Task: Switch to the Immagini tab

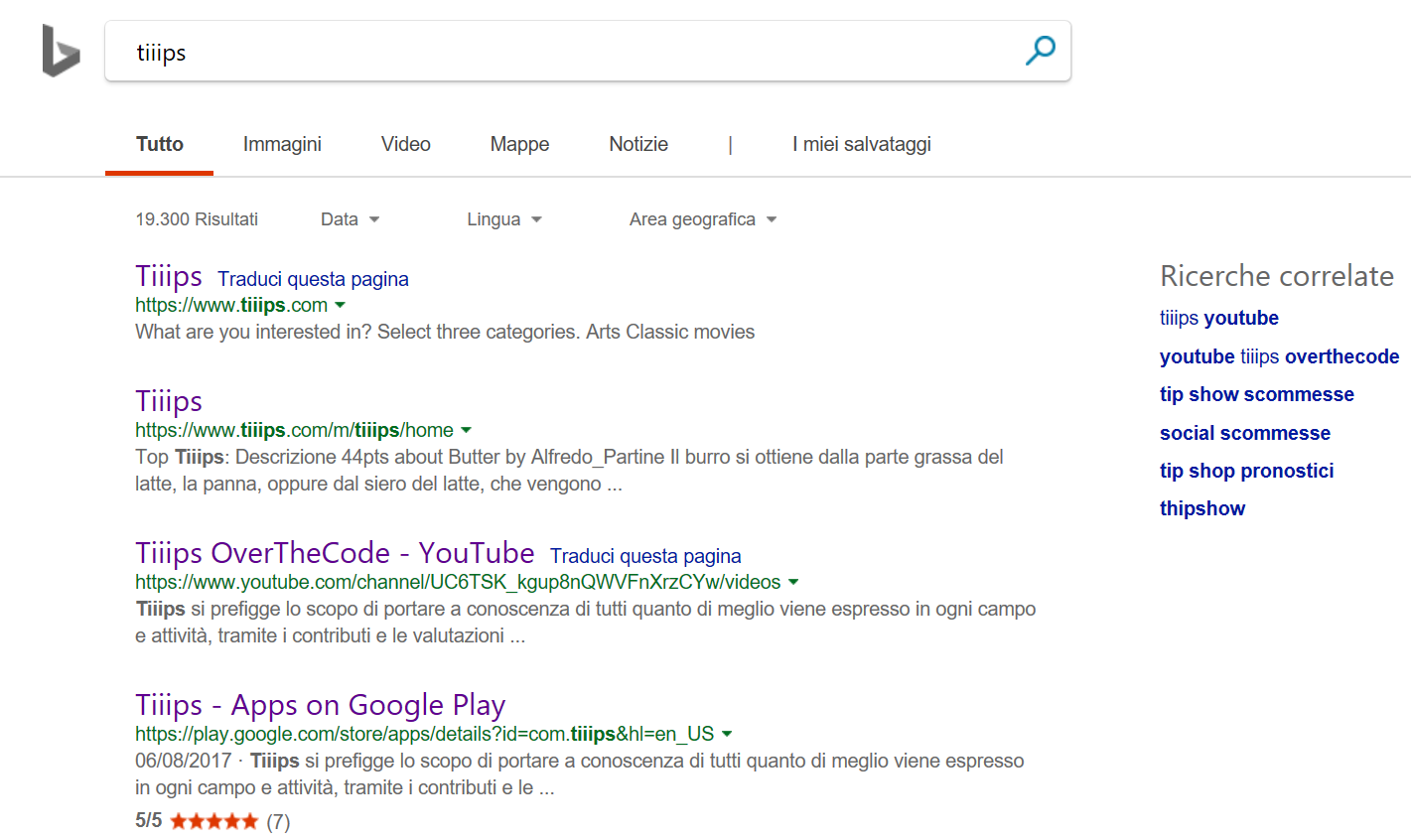Action: click(x=282, y=144)
